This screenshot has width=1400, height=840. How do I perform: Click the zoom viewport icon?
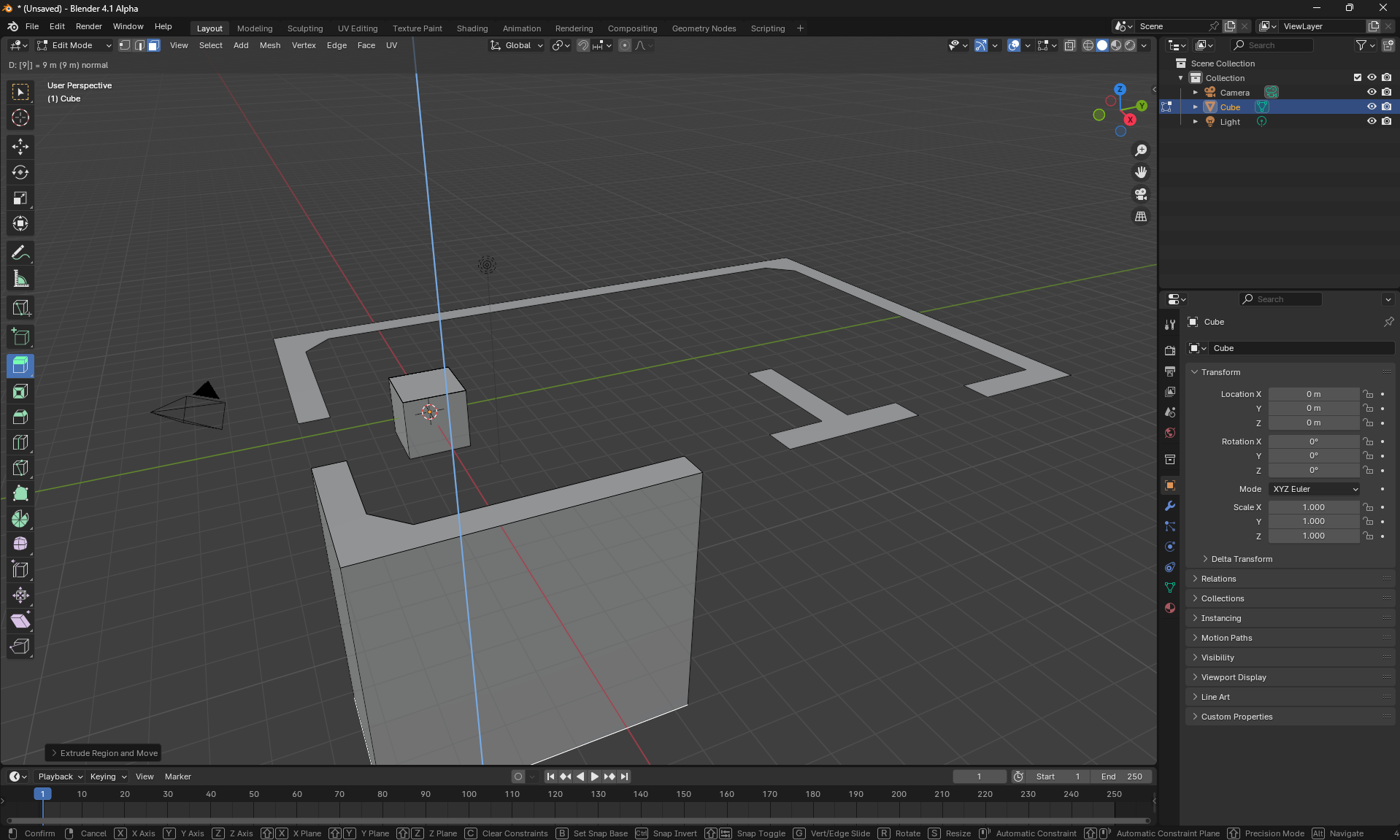click(1141, 150)
